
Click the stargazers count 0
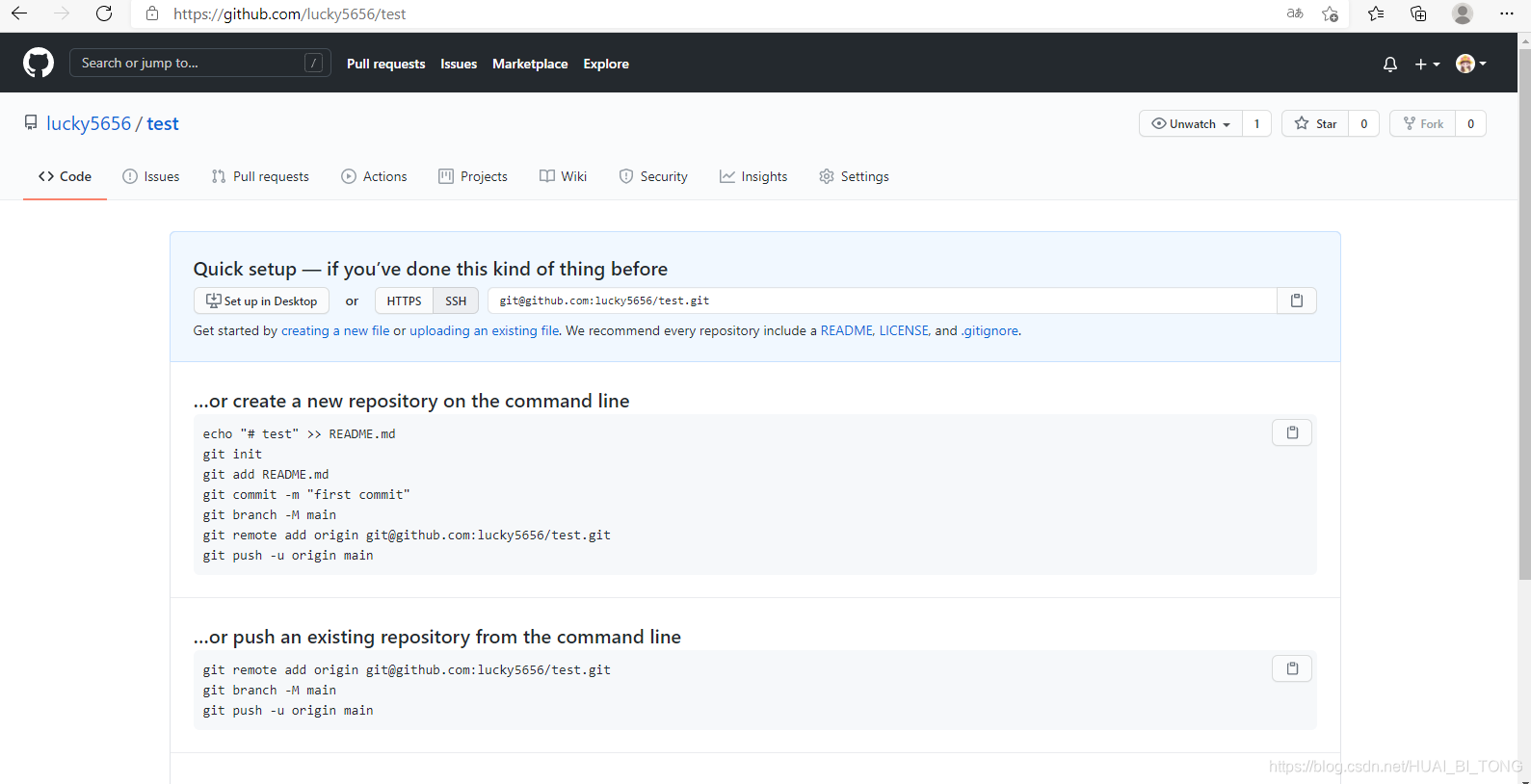pyautogui.click(x=1363, y=123)
